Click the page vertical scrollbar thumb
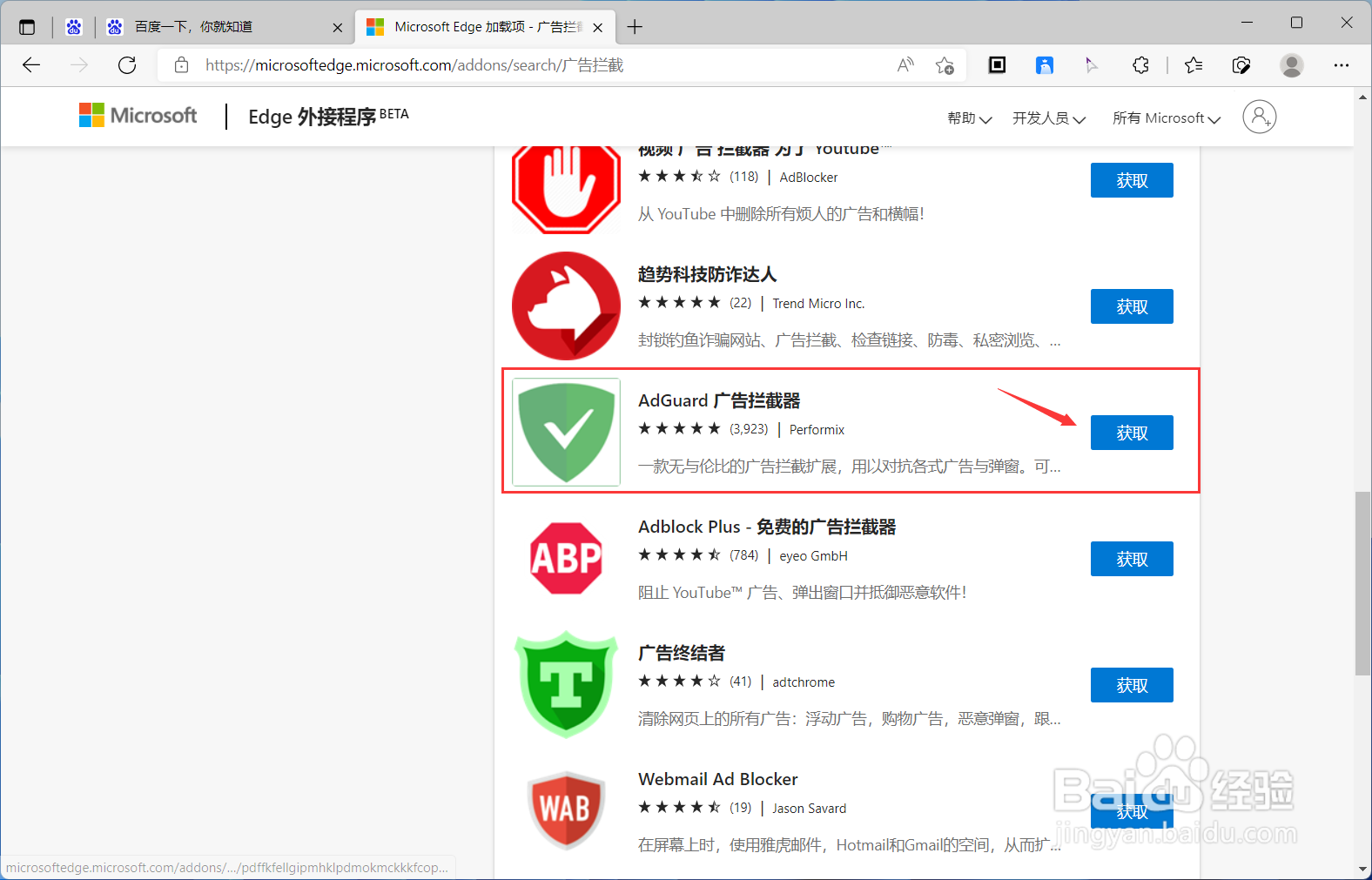Screen dimensions: 1372x880 [x=1362, y=583]
